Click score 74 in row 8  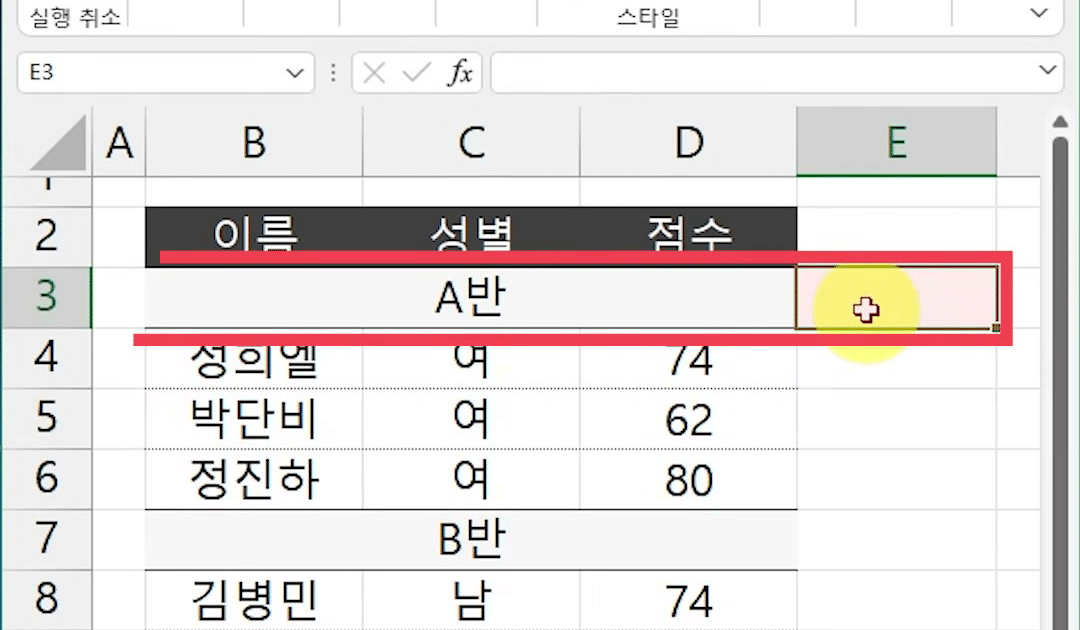coord(689,600)
